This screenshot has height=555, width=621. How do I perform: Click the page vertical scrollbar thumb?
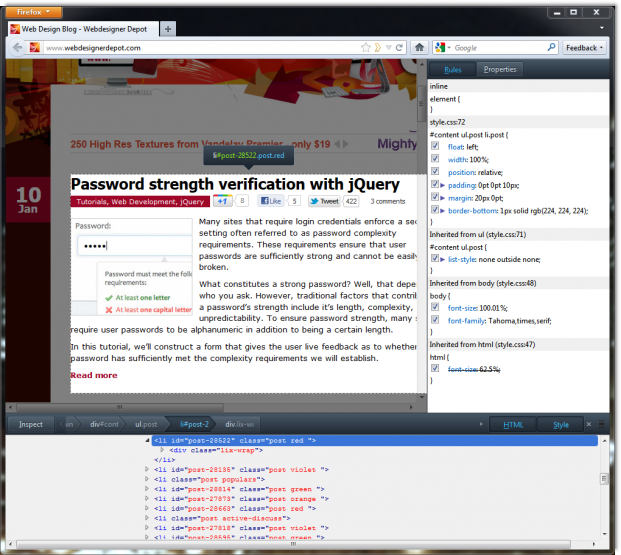pyautogui.click(x=421, y=103)
